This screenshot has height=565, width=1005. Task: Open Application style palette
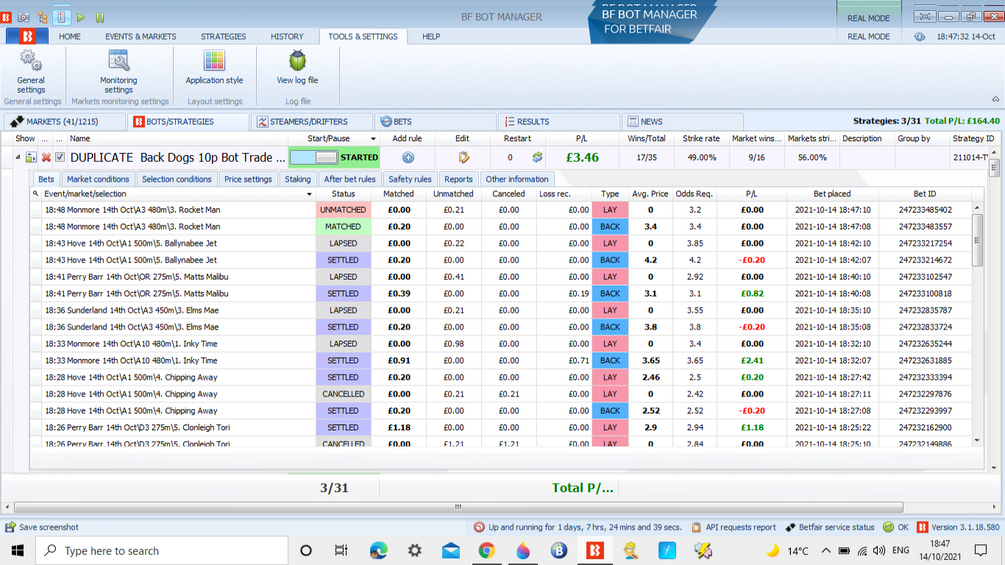click(x=214, y=61)
